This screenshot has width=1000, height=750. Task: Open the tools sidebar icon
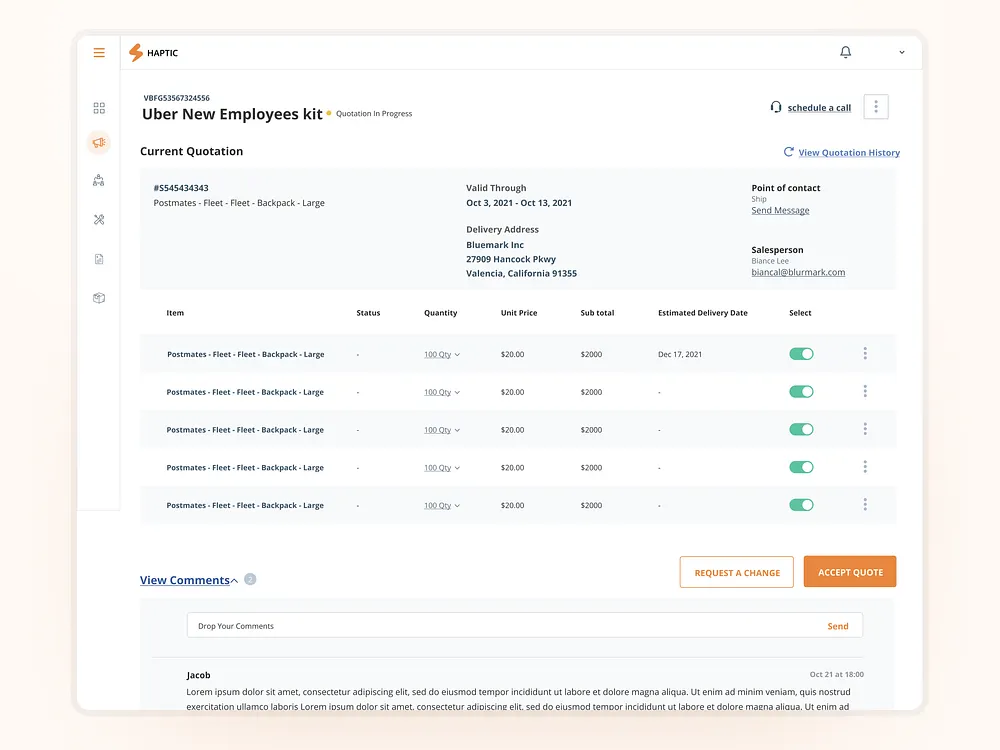click(x=99, y=220)
